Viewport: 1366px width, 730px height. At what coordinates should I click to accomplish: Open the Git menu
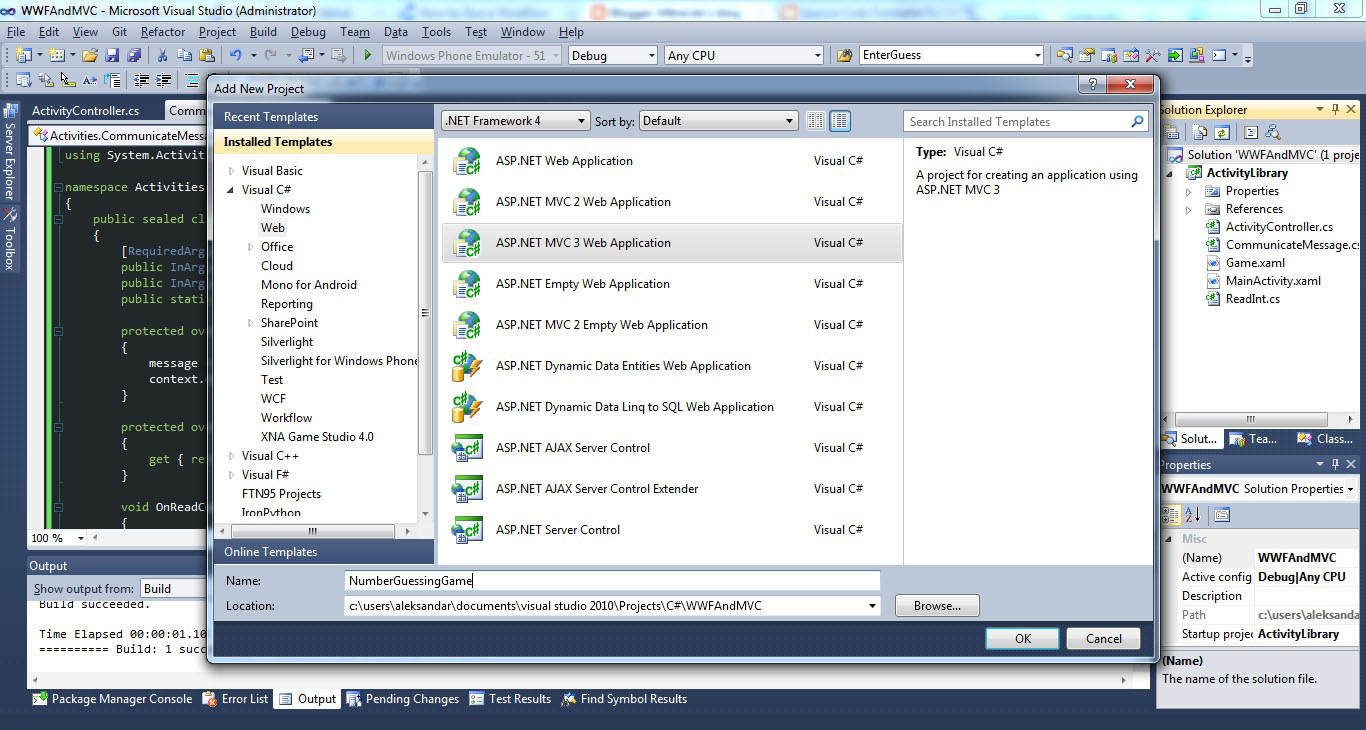118,32
